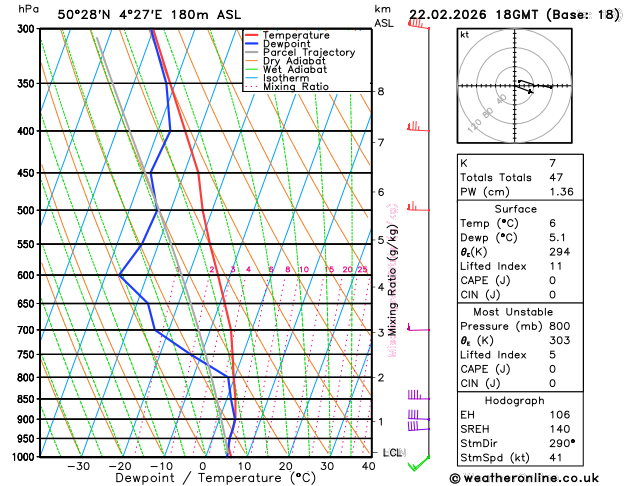Click the '300' pressure level label
629x486 pixels.
28,29
